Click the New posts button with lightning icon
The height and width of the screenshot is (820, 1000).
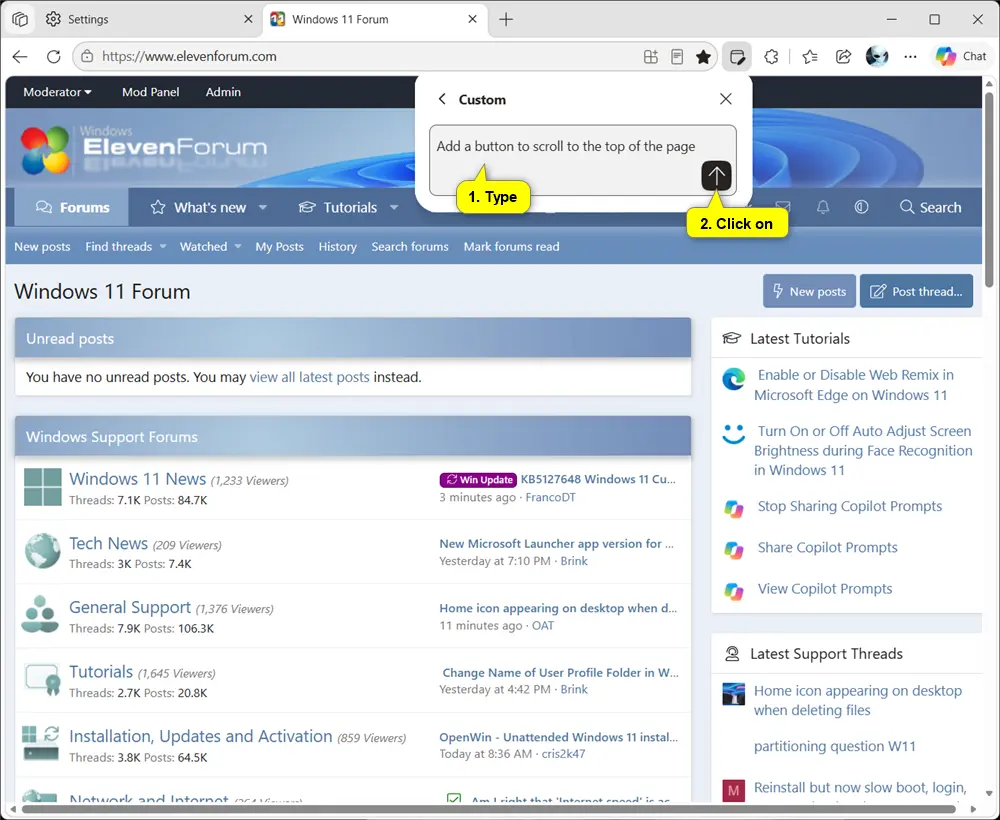point(809,291)
